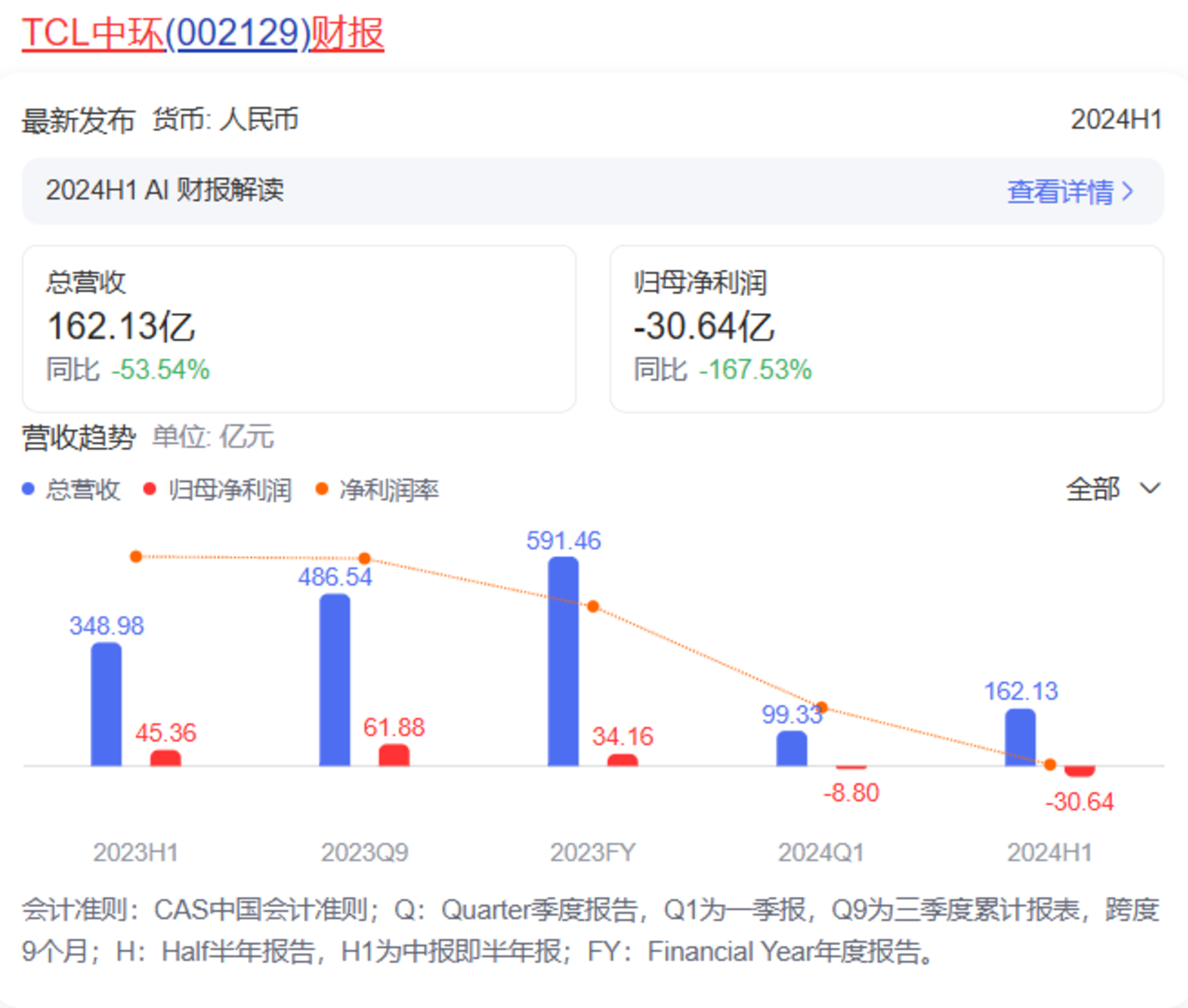Viewport: 1188px width, 1008px height.
Task: Toggle the 总营收 legend series
Action: [82, 490]
